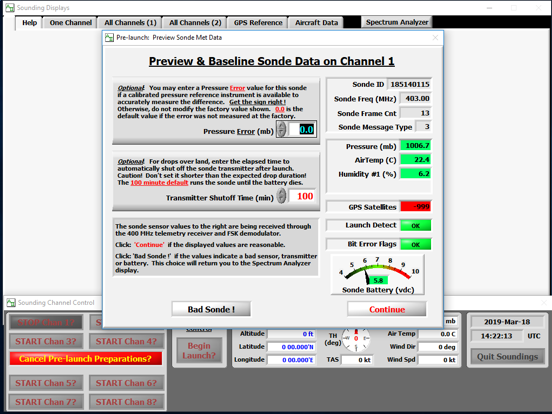Click Cancel Pre-launch Preparations? button
The width and height of the screenshot is (552, 414).
(x=86, y=359)
